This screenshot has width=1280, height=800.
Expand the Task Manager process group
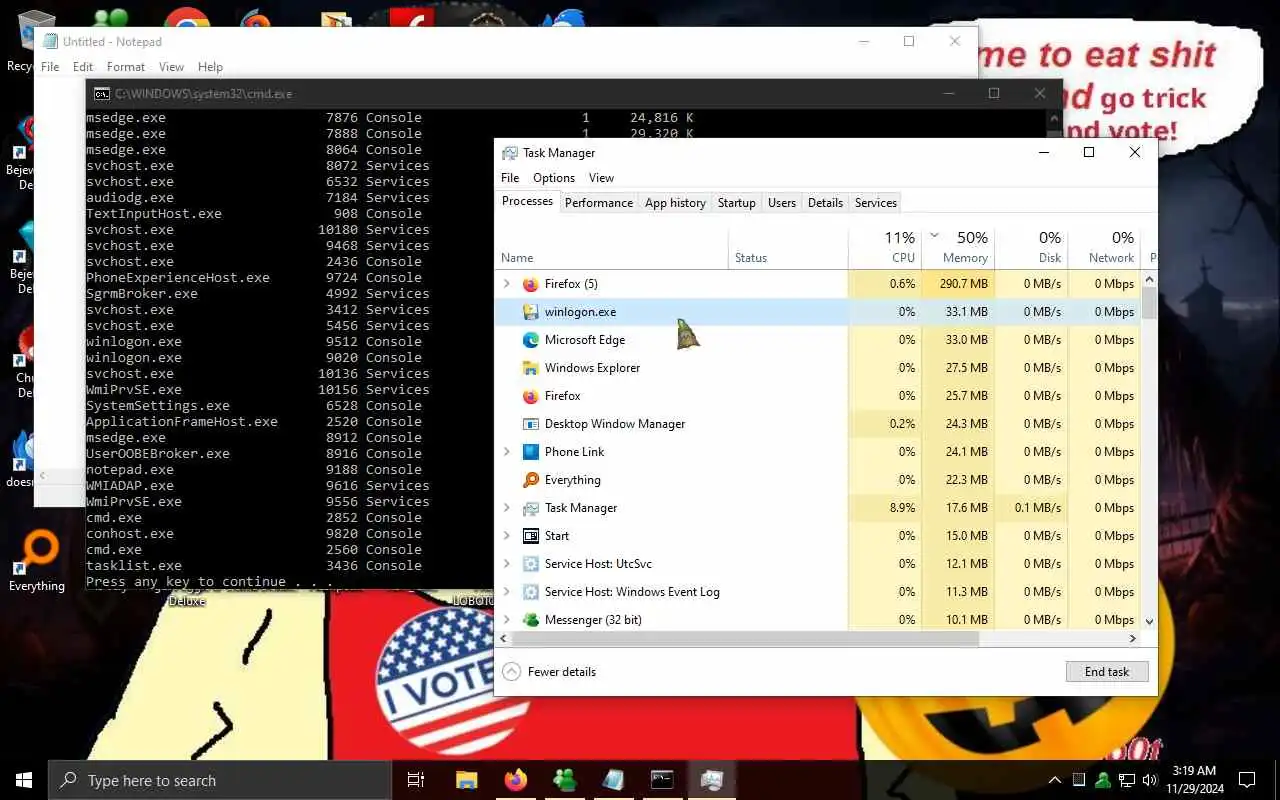tap(507, 508)
